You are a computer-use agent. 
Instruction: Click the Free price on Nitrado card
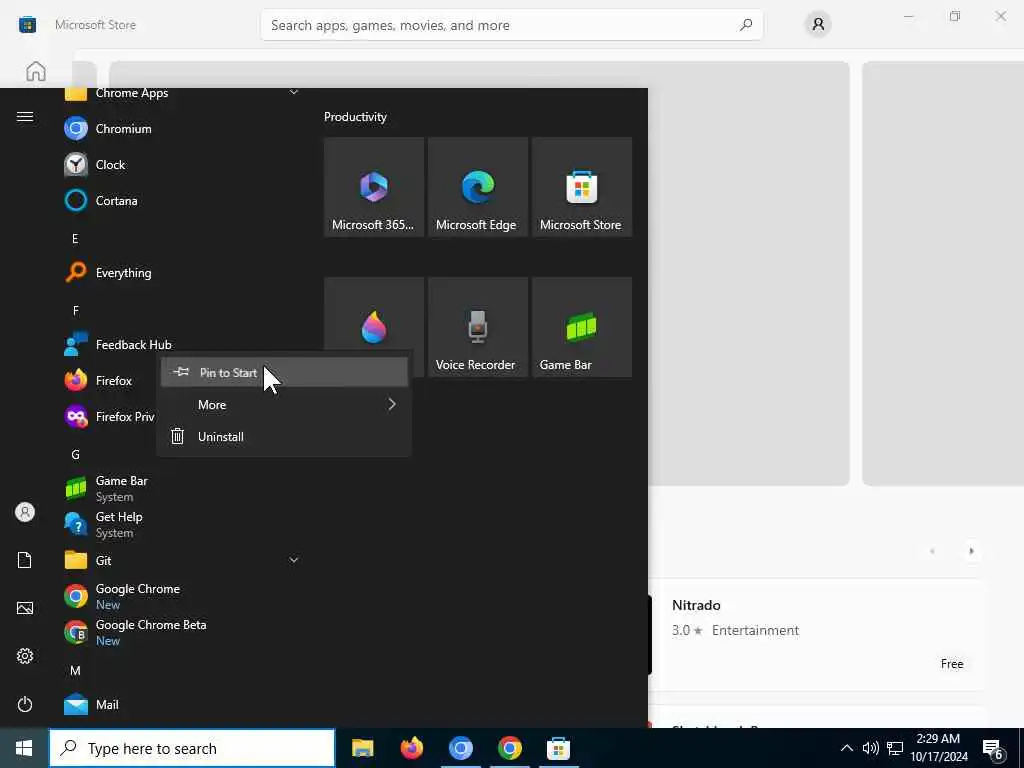point(952,664)
